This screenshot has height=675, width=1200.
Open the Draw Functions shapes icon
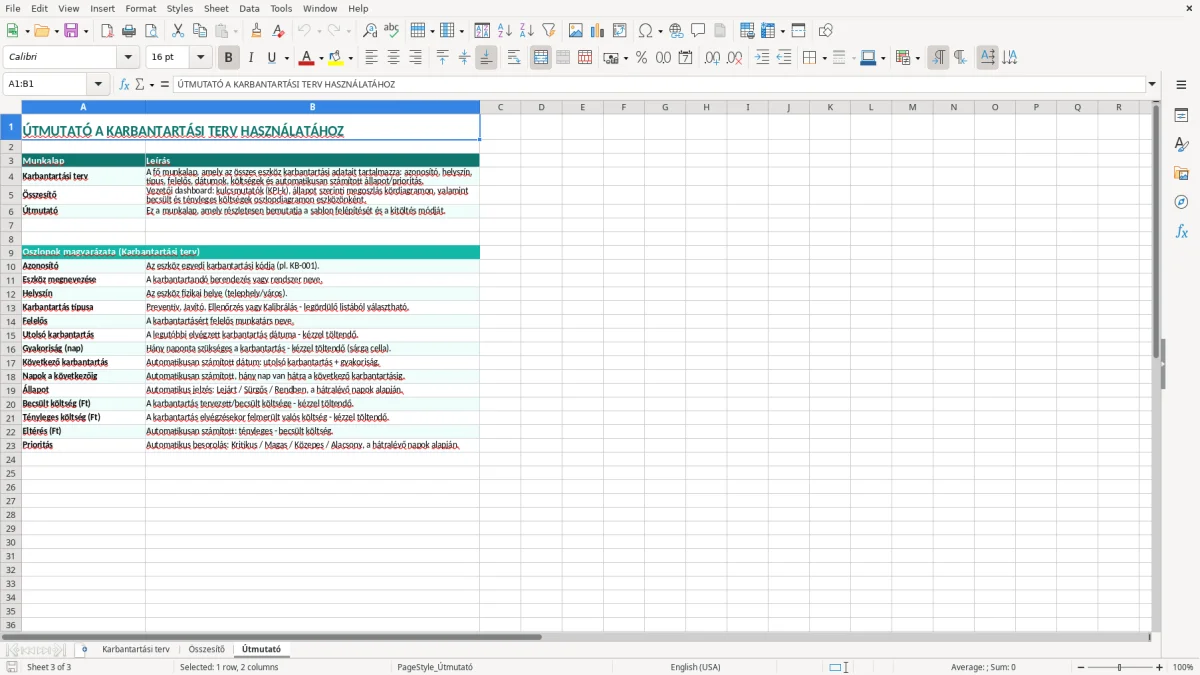click(826, 31)
